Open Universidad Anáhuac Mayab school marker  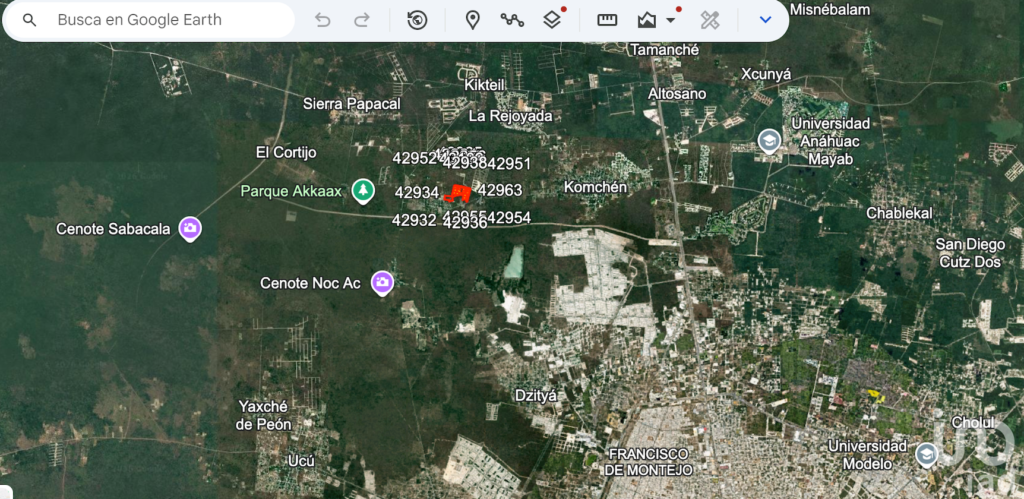pyautogui.click(x=769, y=140)
